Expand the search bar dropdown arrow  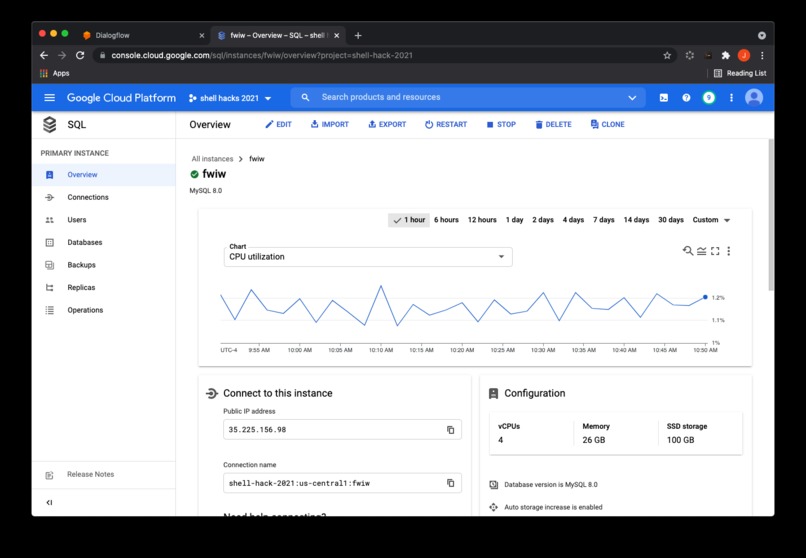(632, 98)
